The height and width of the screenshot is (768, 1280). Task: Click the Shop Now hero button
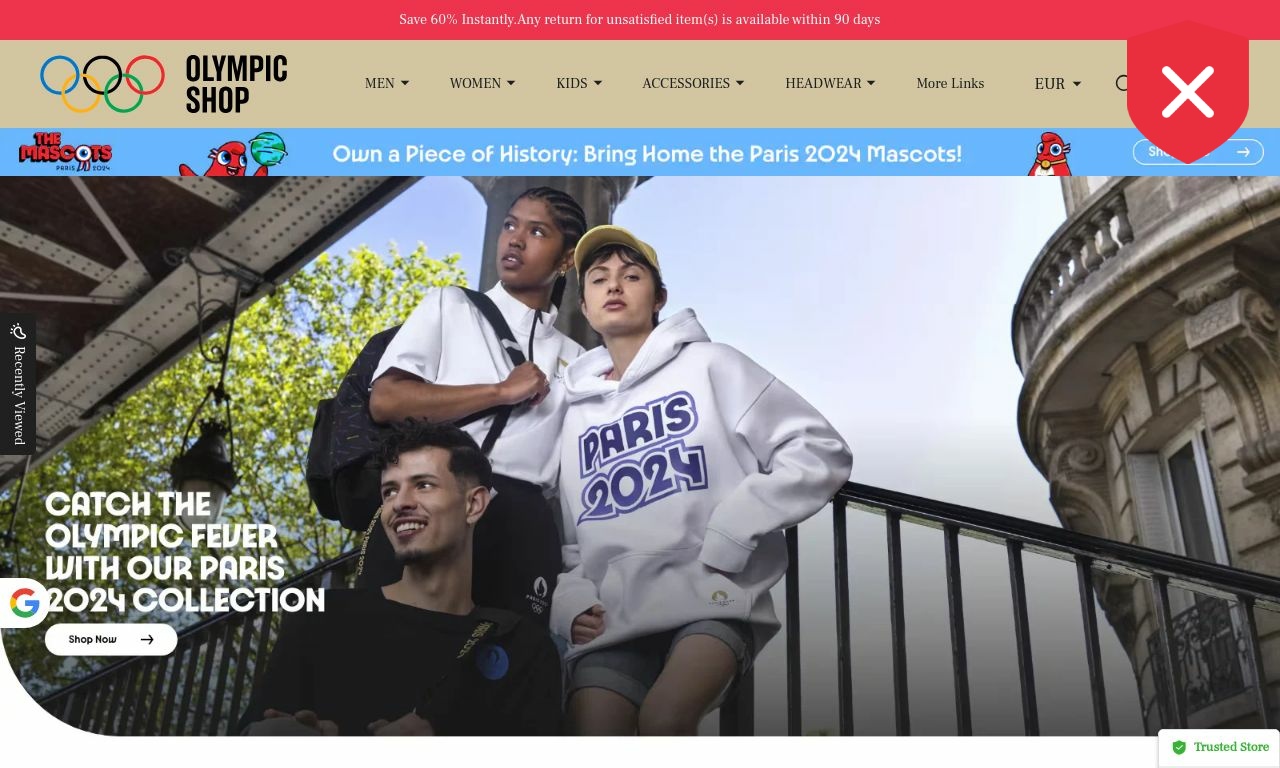coord(111,640)
